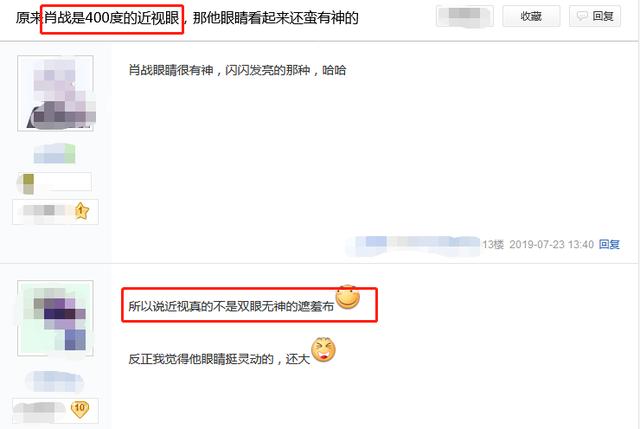Click the speech bubble icon beside 回复
The image size is (640, 429).
click(x=582, y=16)
